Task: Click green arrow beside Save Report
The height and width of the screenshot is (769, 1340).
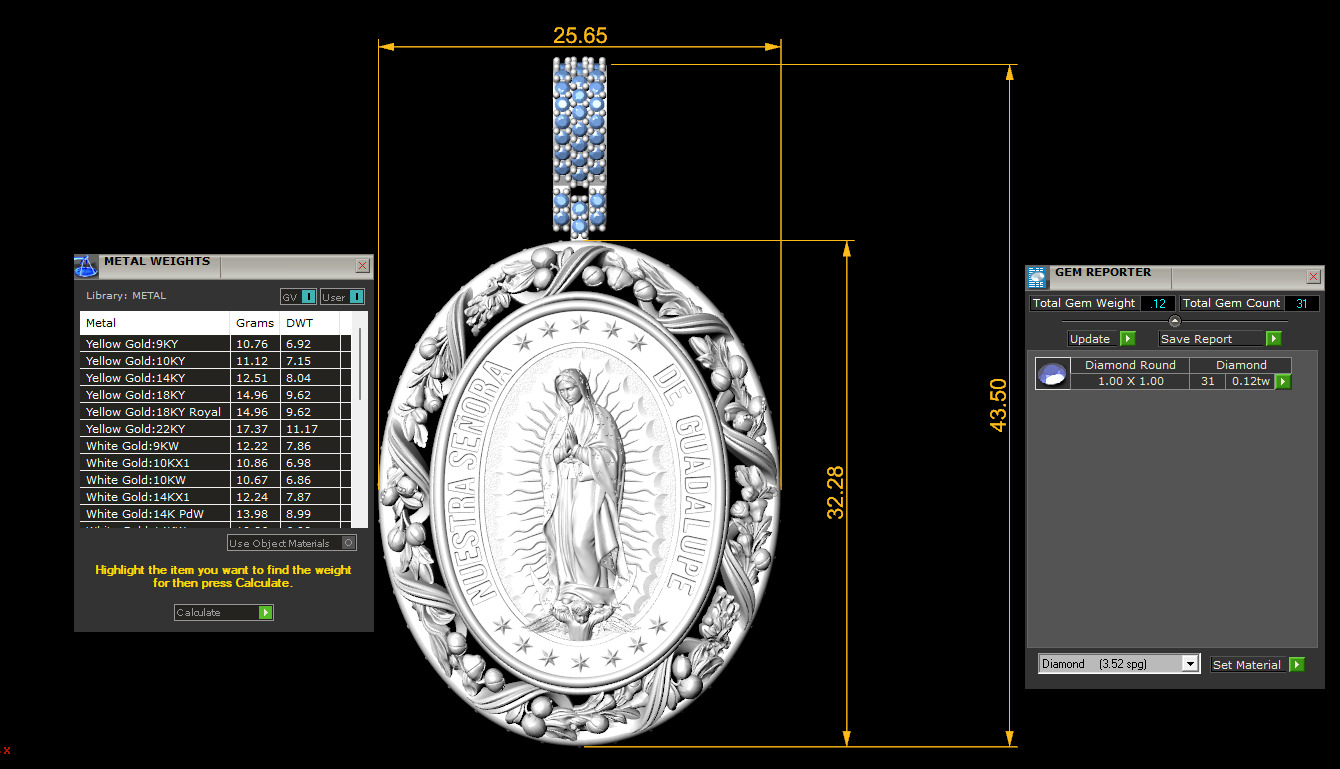Action: (x=1273, y=339)
